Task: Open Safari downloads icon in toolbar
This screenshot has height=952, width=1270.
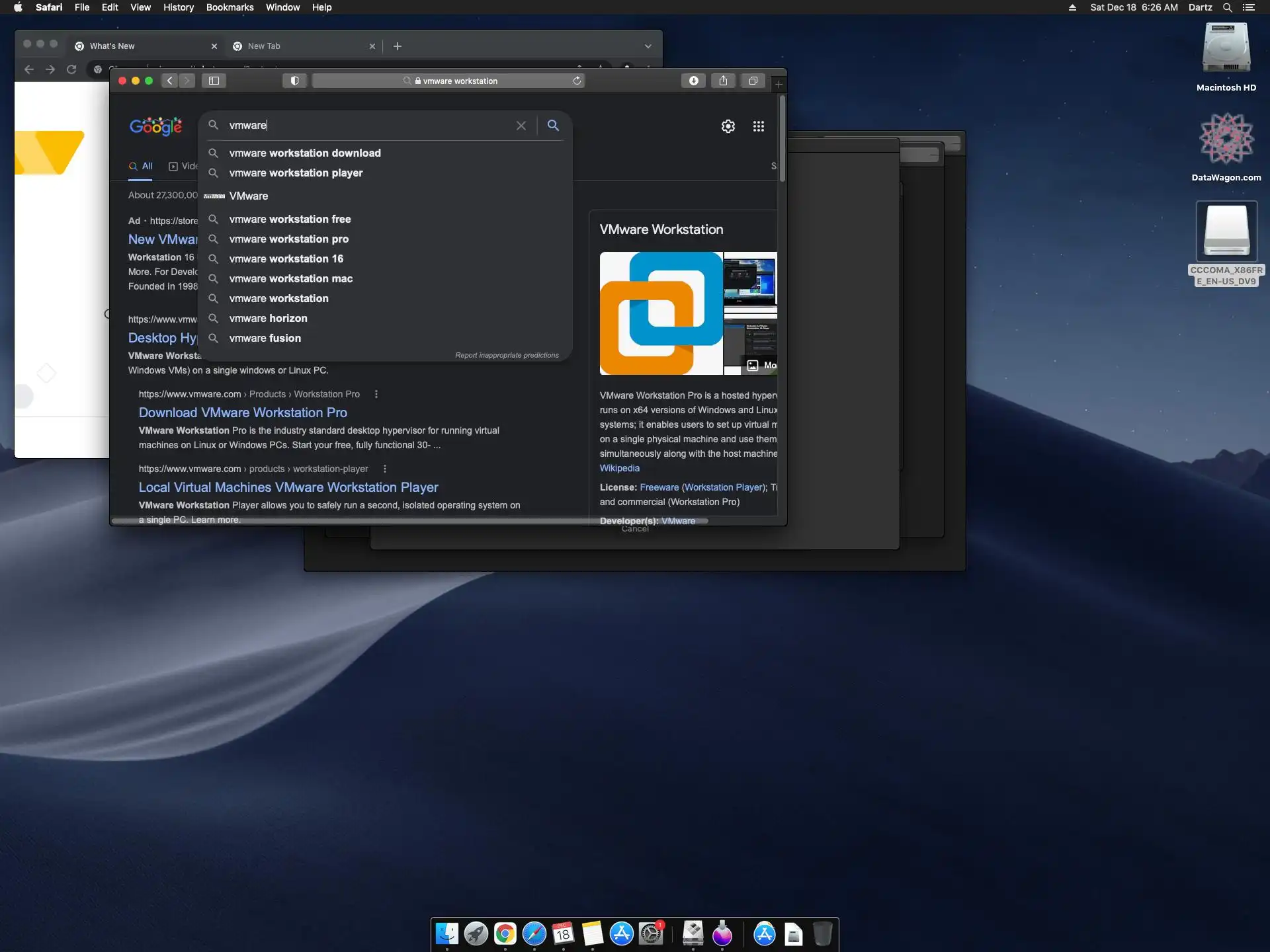Action: coord(693,81)
